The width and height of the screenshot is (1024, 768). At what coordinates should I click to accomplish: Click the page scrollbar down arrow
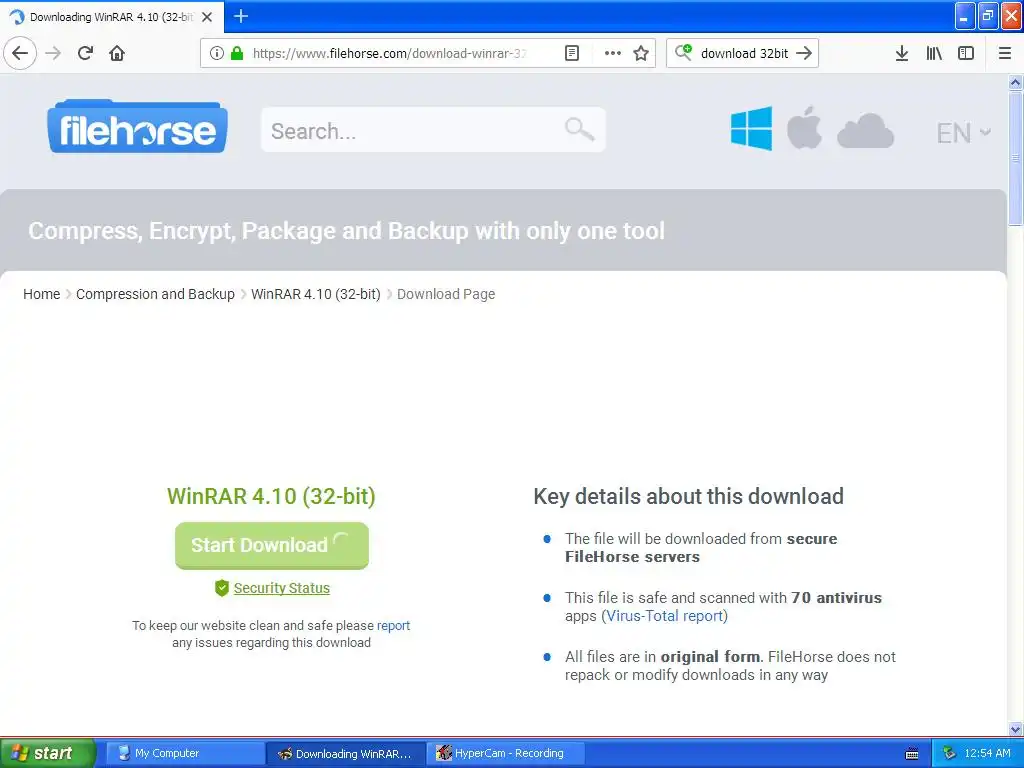tap(1015, 729)
